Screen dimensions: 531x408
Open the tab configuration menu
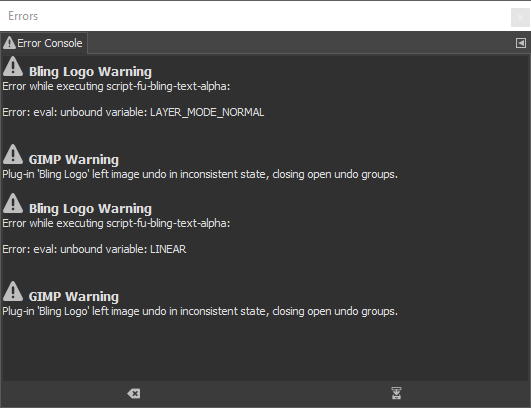[x=521, y=43]
